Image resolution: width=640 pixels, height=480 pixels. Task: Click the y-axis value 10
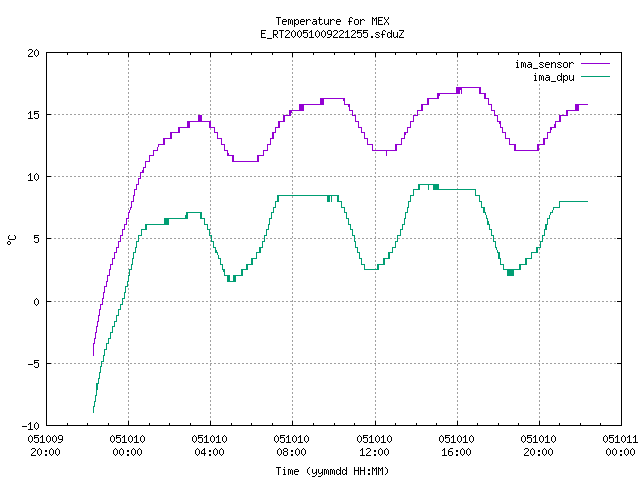33,177
